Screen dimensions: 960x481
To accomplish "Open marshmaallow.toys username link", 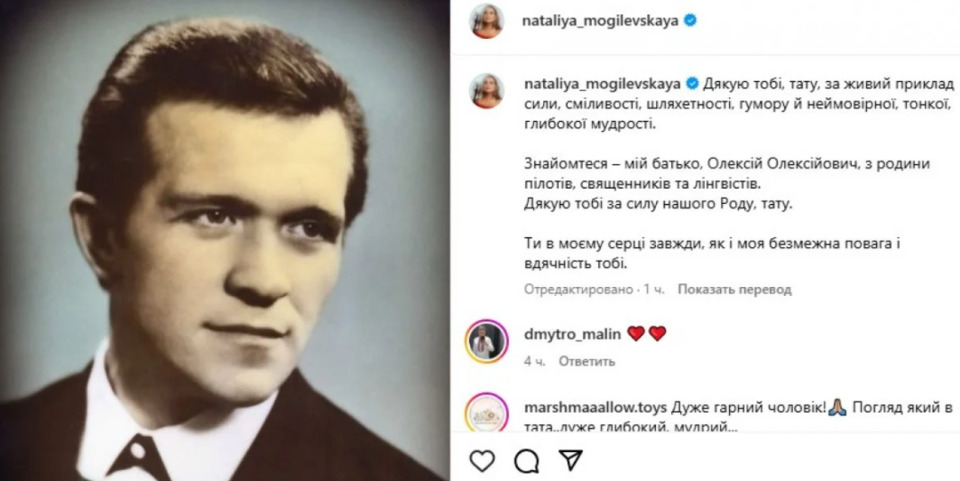I will tap(595, 408).
